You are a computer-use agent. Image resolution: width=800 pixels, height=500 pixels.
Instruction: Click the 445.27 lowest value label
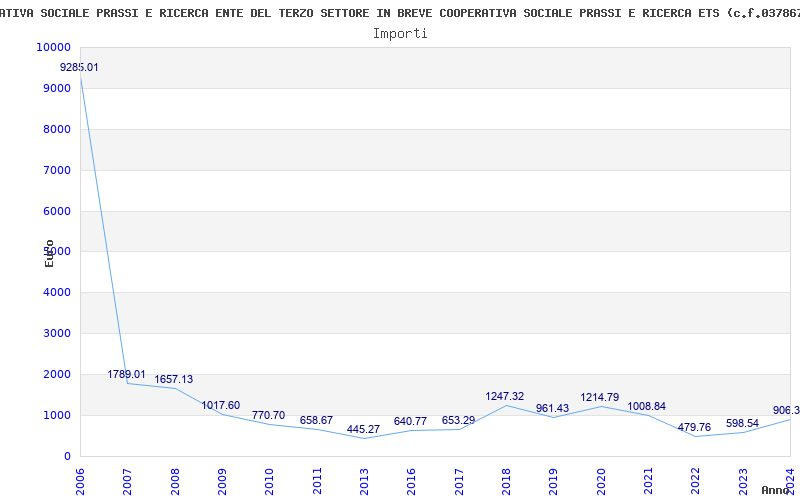coord(363,429)
